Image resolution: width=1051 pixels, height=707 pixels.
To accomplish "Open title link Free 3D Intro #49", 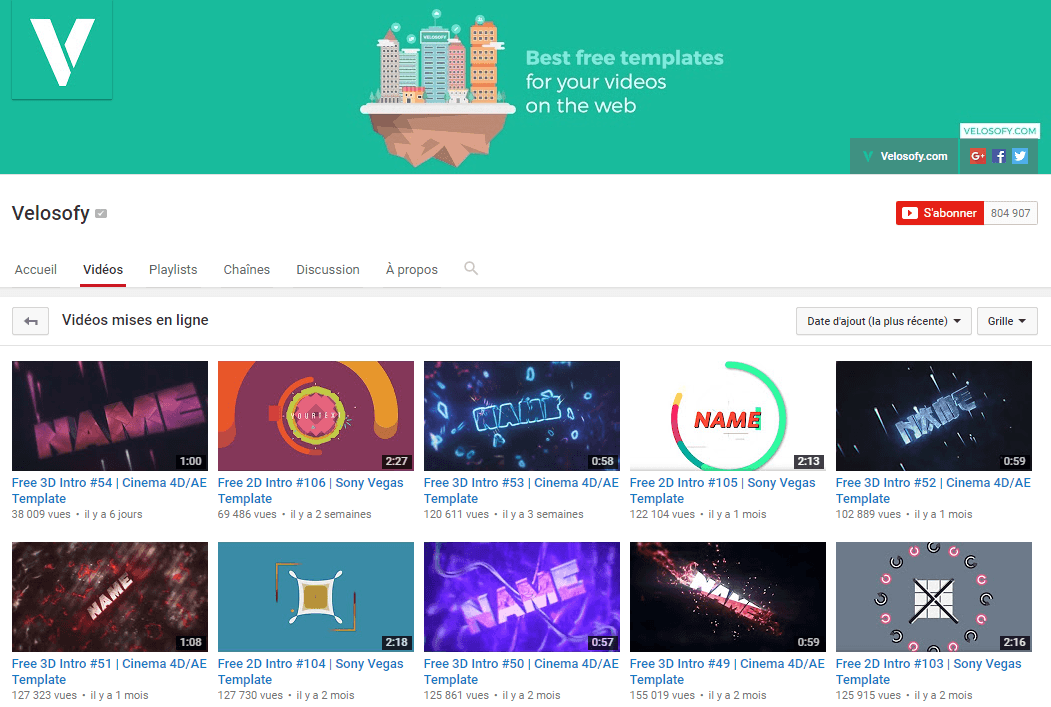I will 727,671.
